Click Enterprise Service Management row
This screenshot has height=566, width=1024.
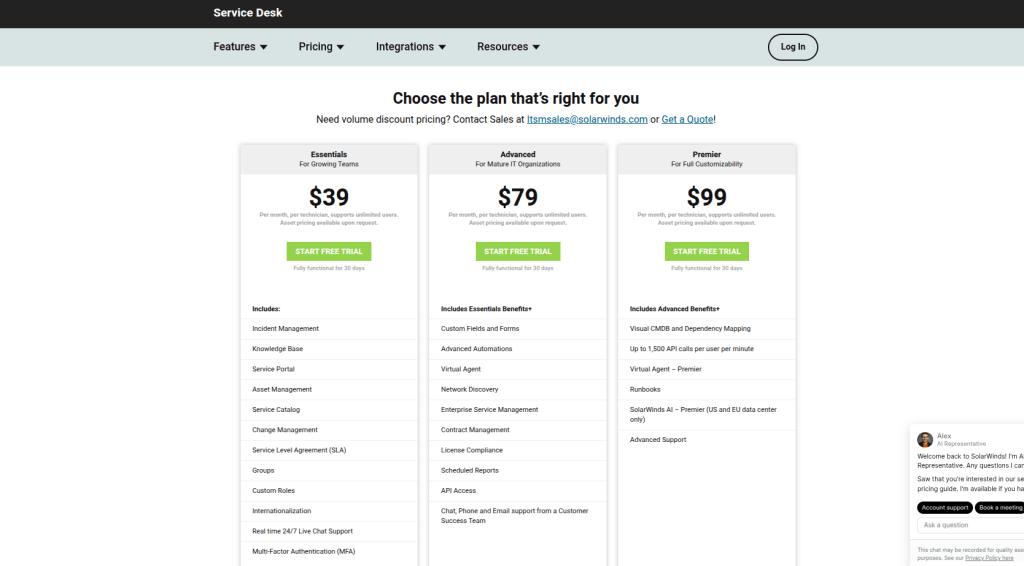pyautogui.click(x=517, y=410)
